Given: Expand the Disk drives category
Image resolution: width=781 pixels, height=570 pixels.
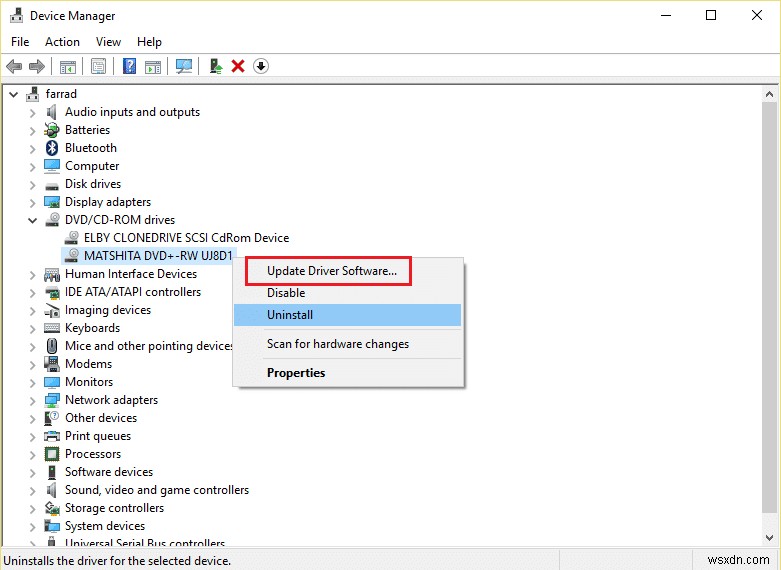Looking at the screenshot, I should click(x=32, y=185).
